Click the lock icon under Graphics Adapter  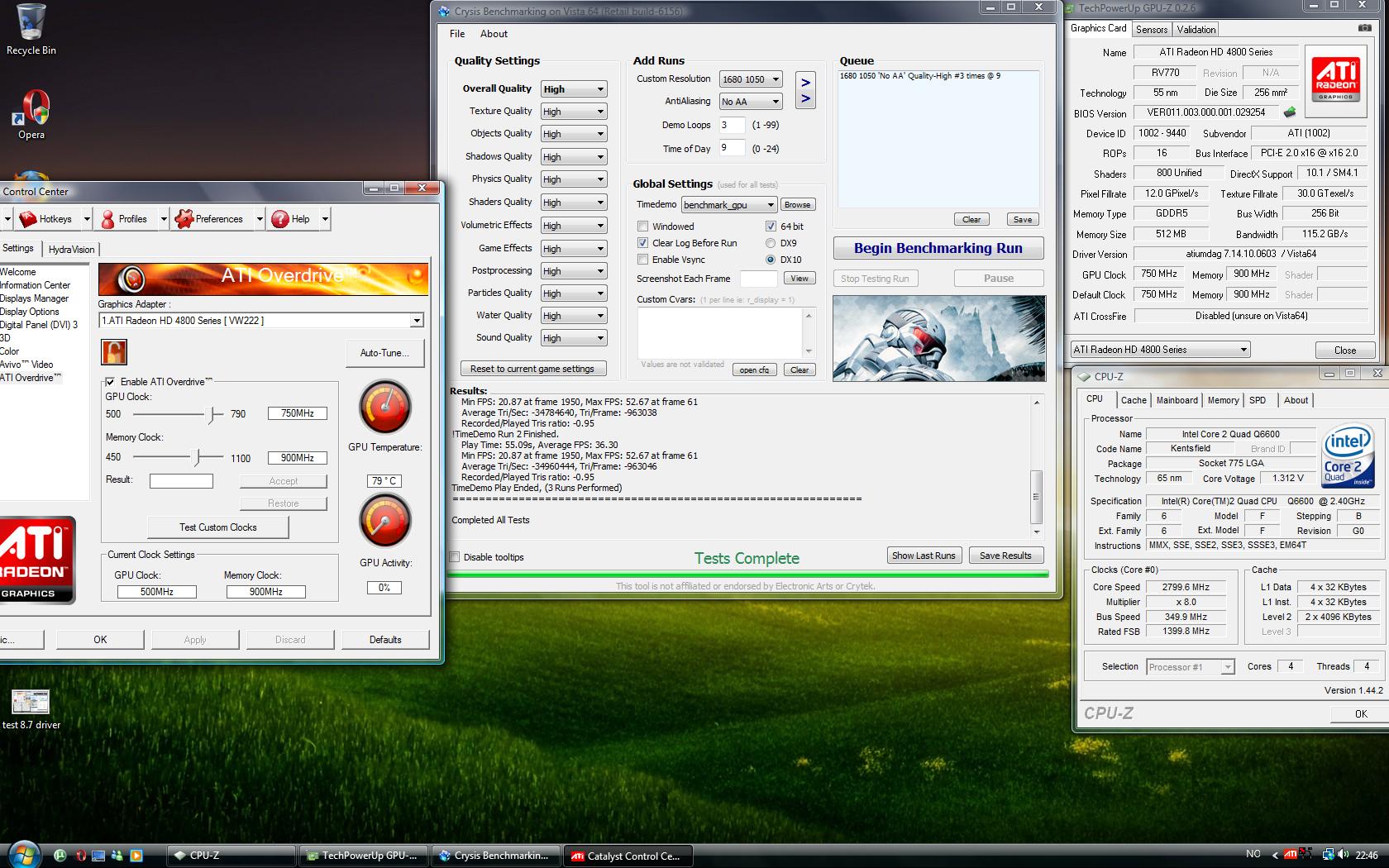point(114,352)
